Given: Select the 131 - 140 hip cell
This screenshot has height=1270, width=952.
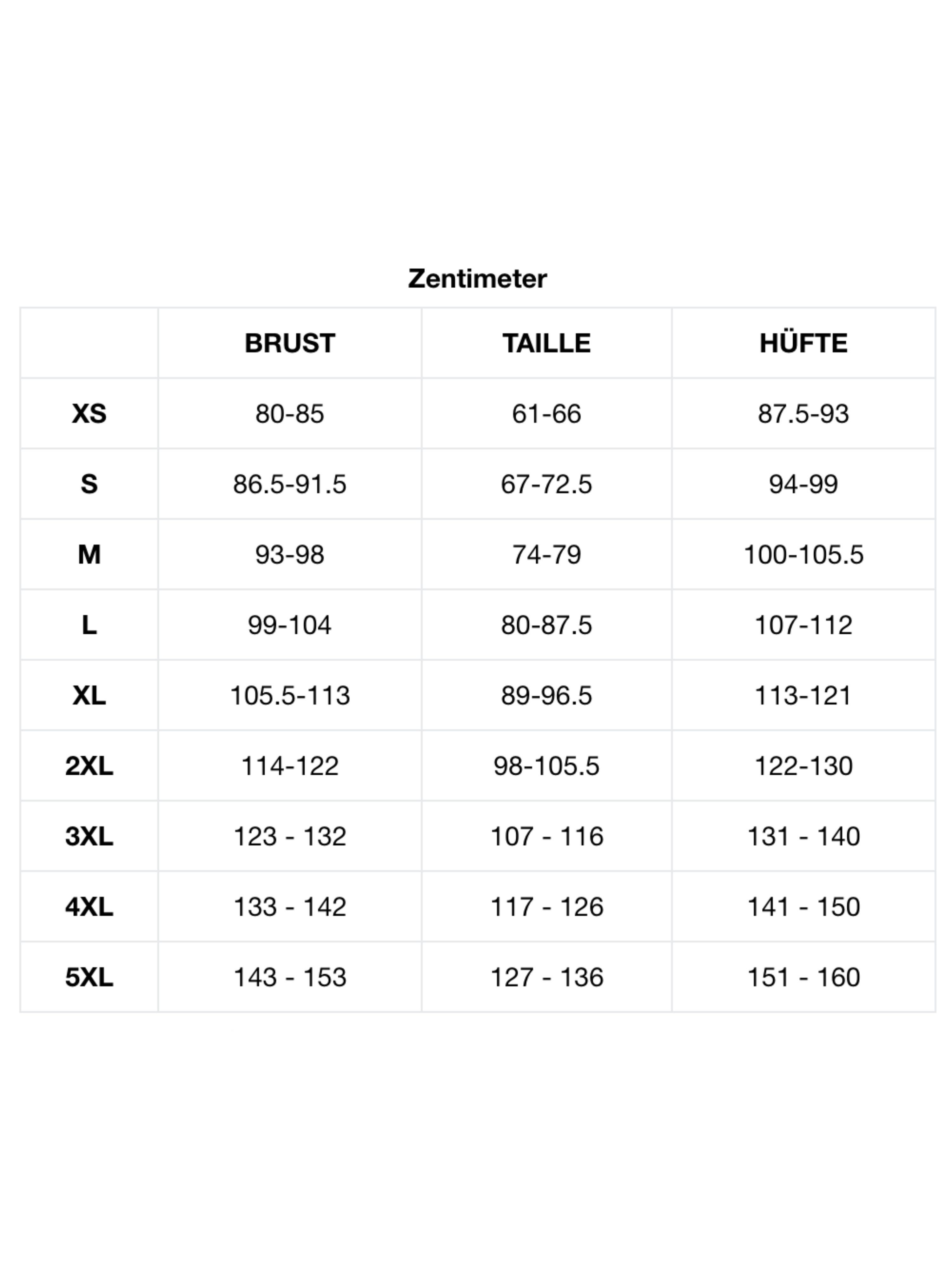Looking at the screenshot, I should pos(803,837).
